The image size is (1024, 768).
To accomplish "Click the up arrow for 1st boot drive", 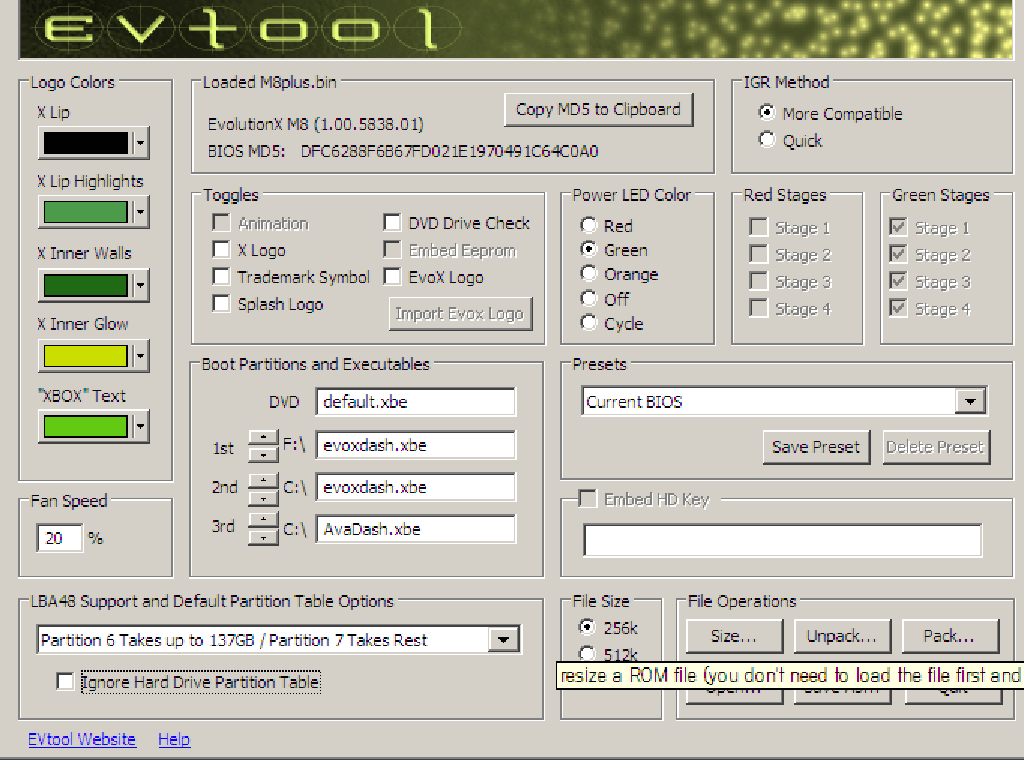I will [263, 438].
